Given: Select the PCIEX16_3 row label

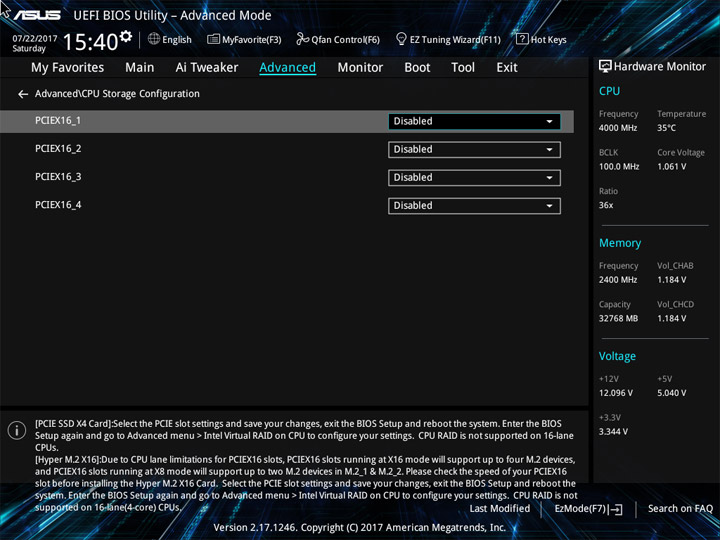Looking at the screenshot, I should pos(58,177).
